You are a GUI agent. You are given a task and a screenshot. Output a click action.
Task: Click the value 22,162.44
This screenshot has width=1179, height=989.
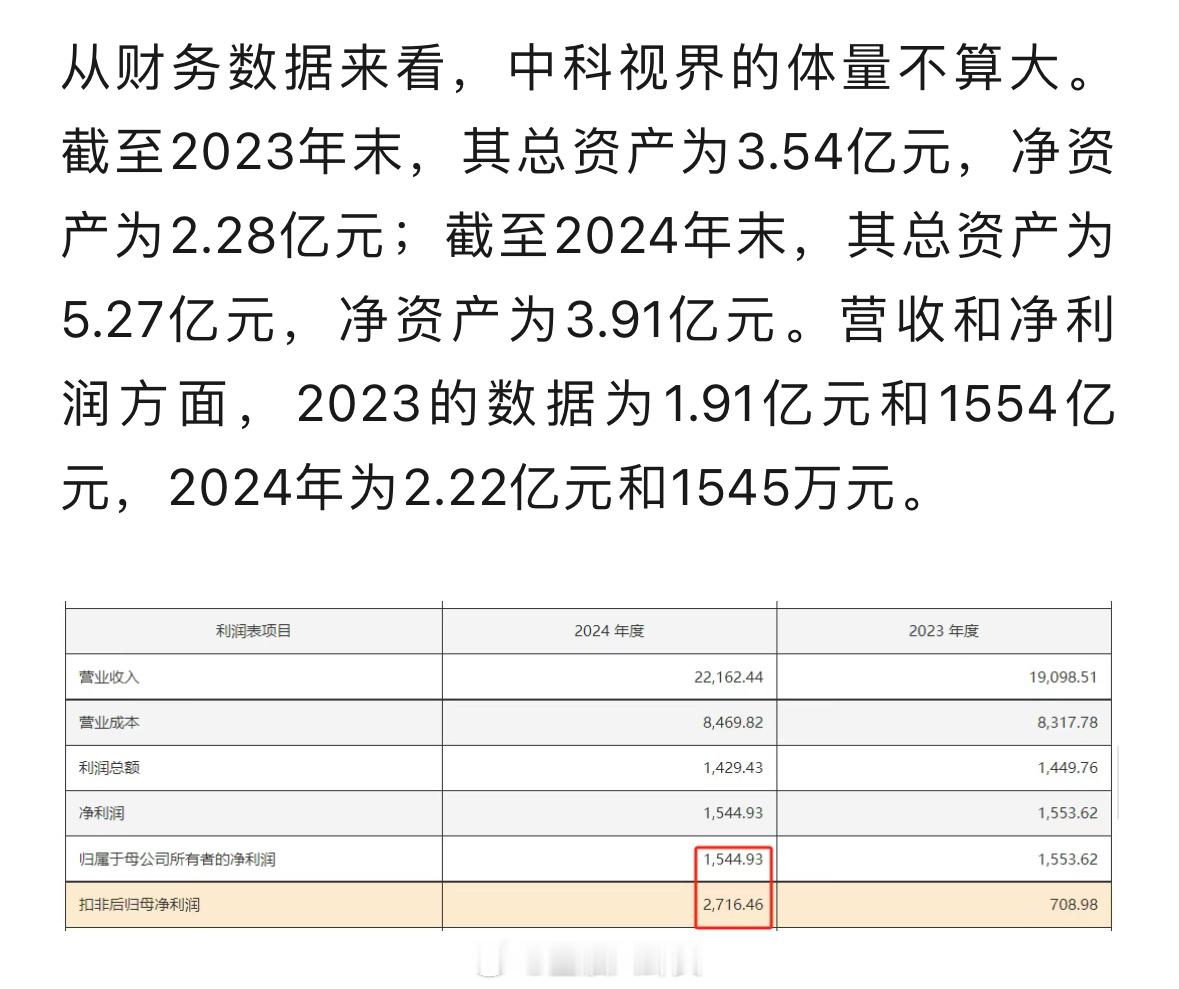[729, 677]
